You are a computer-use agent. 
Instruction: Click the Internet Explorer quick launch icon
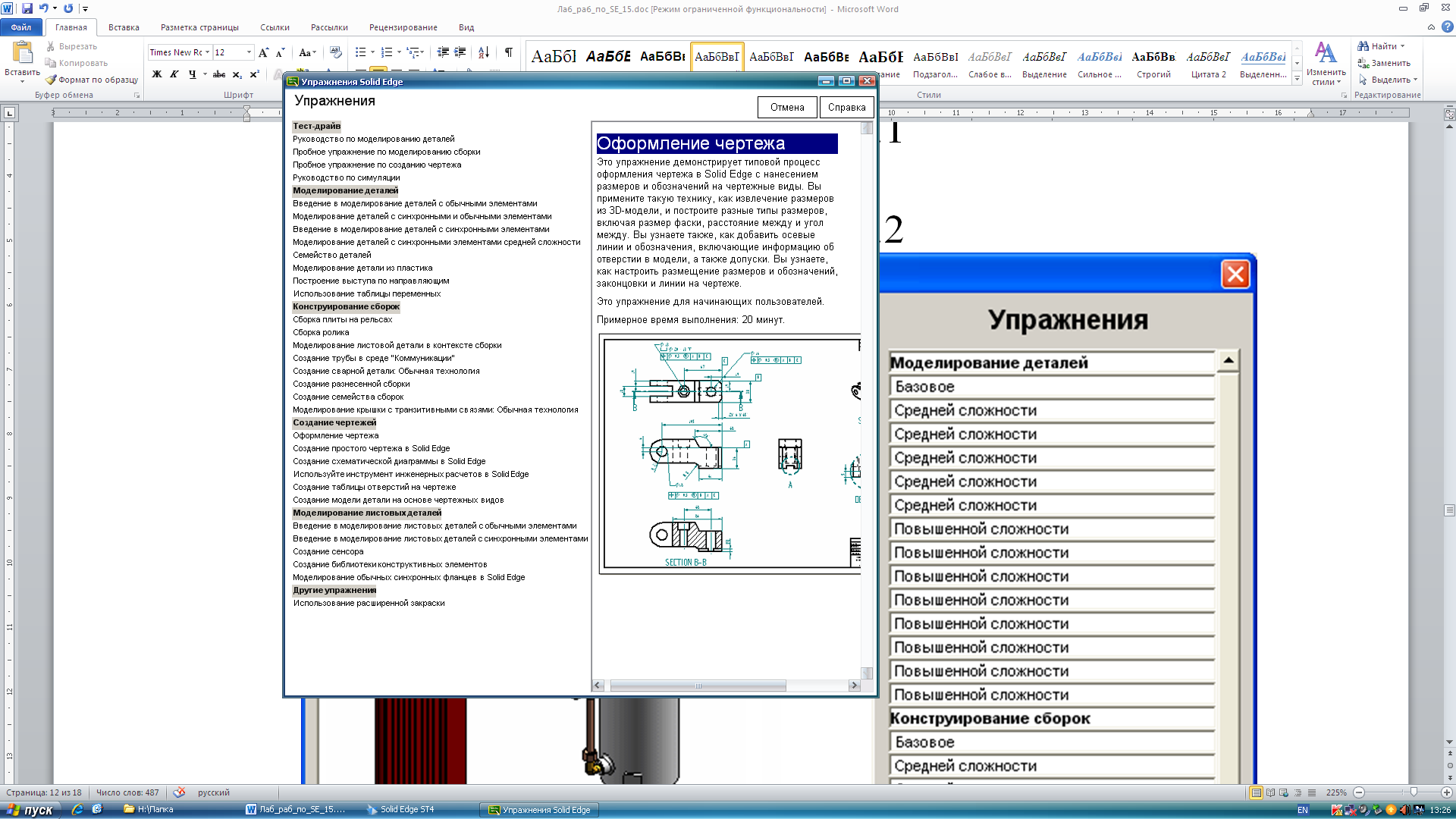77,810
